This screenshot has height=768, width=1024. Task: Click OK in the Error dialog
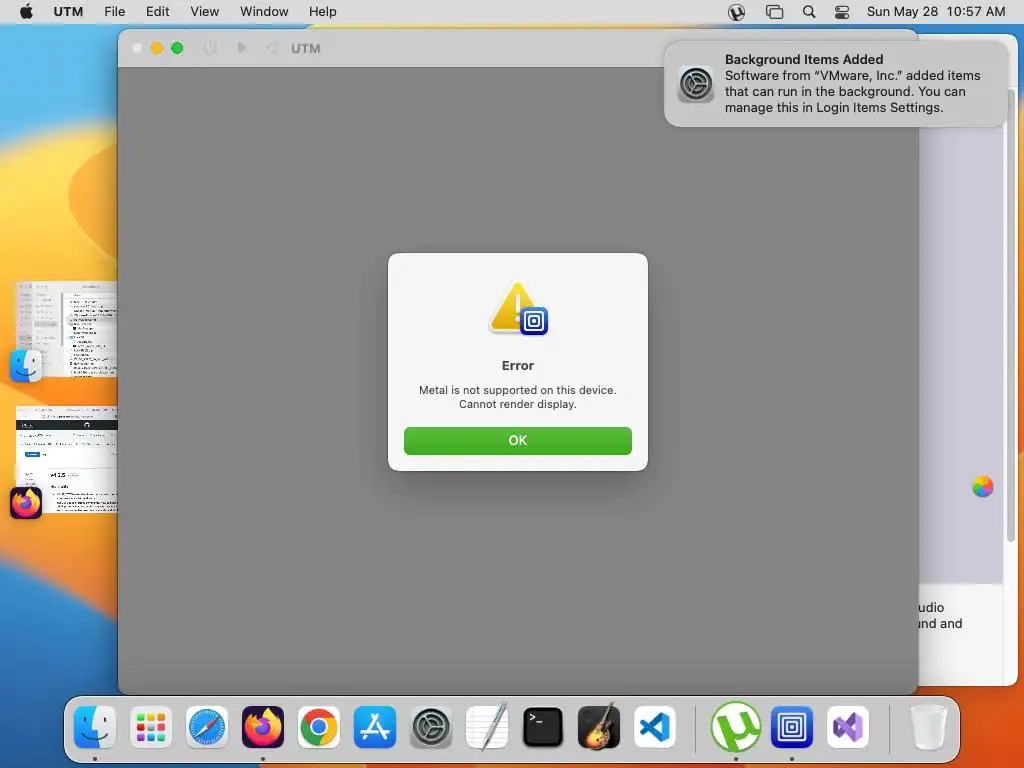[517, 441]
